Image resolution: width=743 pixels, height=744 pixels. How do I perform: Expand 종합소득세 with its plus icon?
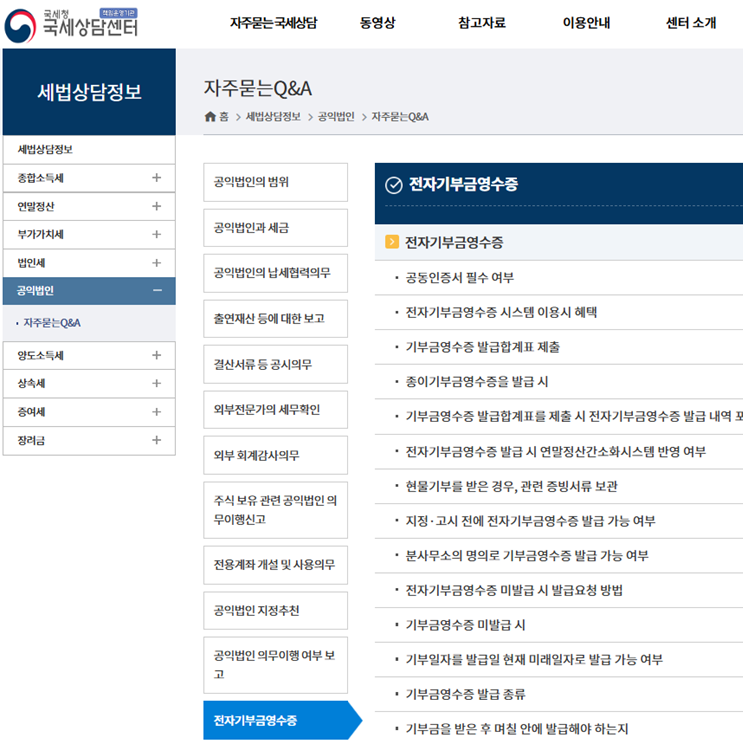coord(156,178)
